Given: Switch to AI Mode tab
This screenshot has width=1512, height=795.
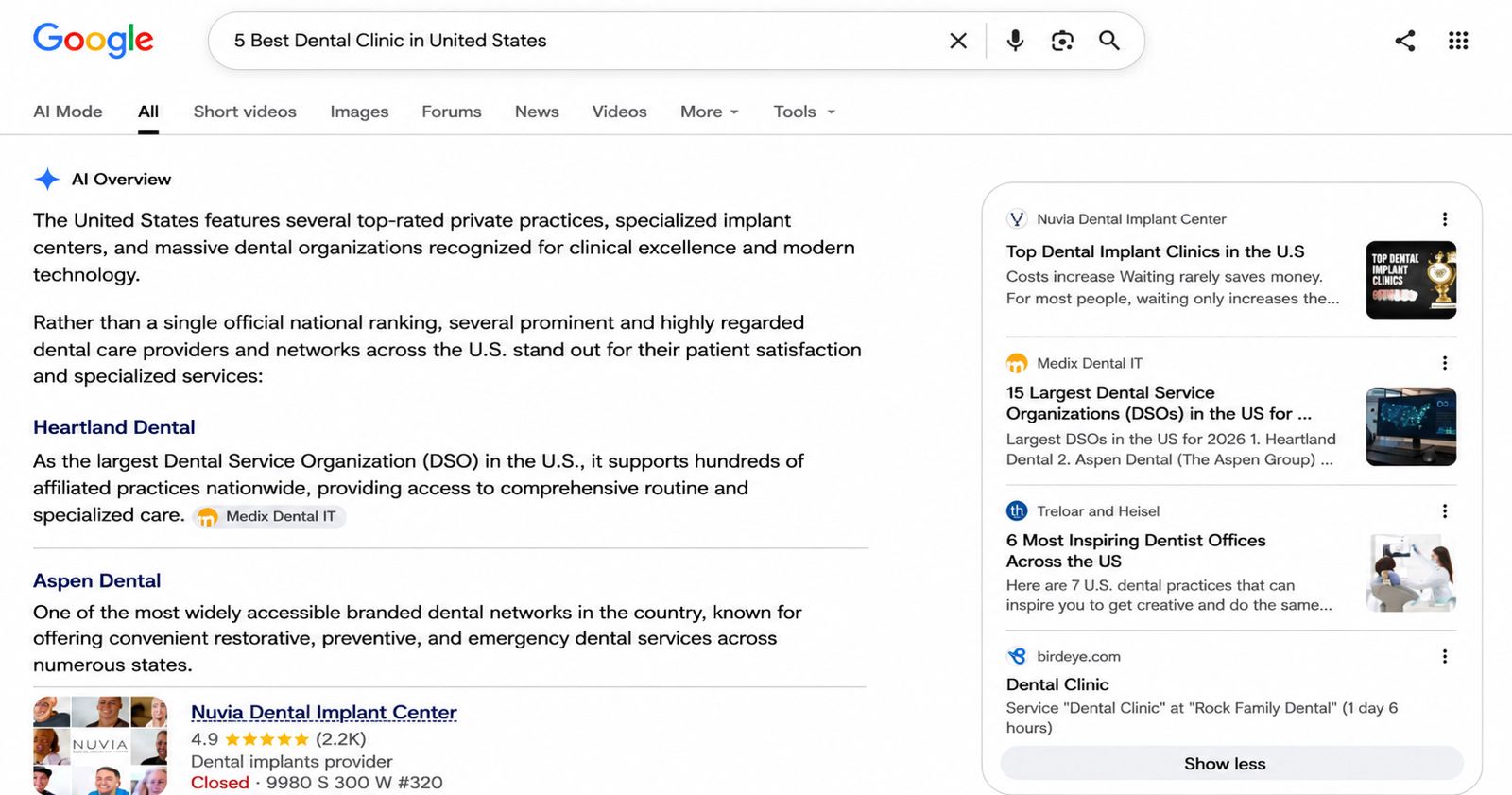Looking at the screenshot, I should click(68, 112).
